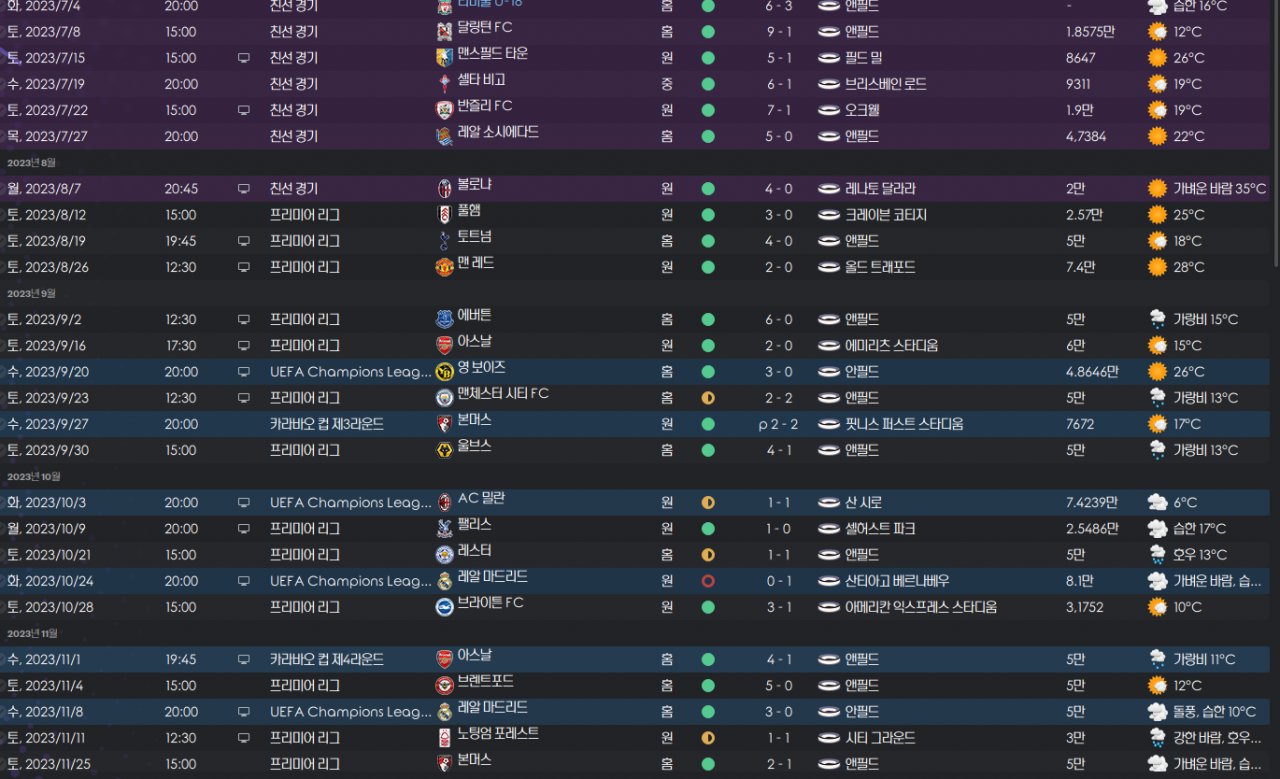Viewport: 1280px width, 779px height.
Task: Click the stadium icon beside 올드 트래포드
Action: coord(829,268)
